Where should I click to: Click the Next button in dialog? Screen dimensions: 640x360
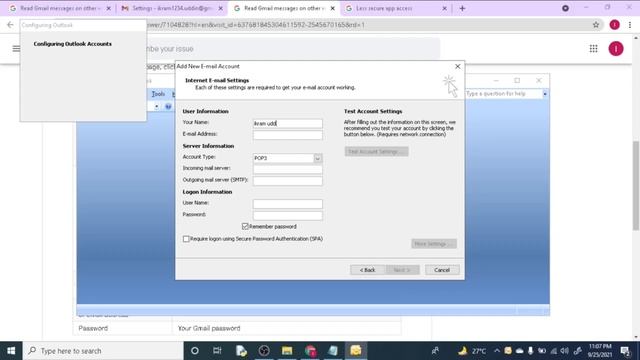[x=402, y=270]
